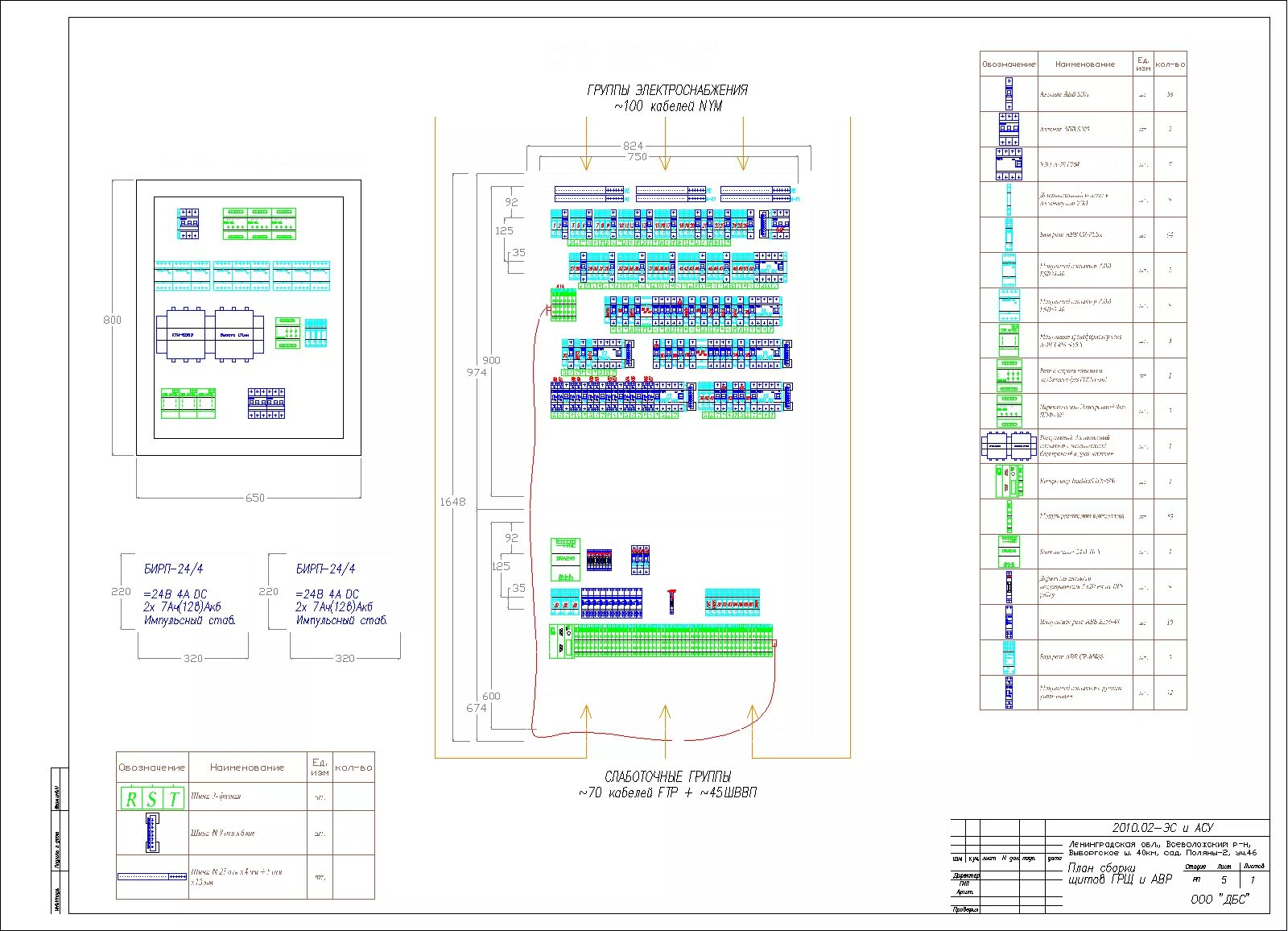Click the fuse holder legend symbol
This screenshot has height=931, width=1288.
tap(1009, 587)
